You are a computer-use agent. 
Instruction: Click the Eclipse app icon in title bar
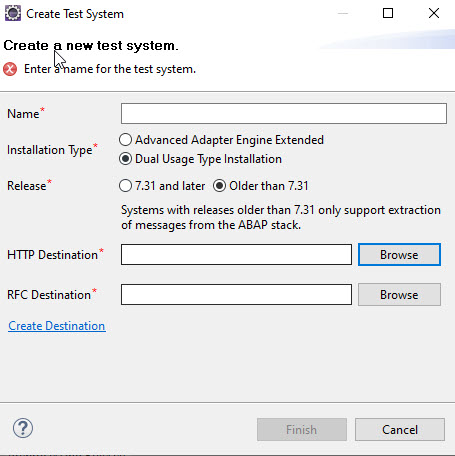click(13, 14)
